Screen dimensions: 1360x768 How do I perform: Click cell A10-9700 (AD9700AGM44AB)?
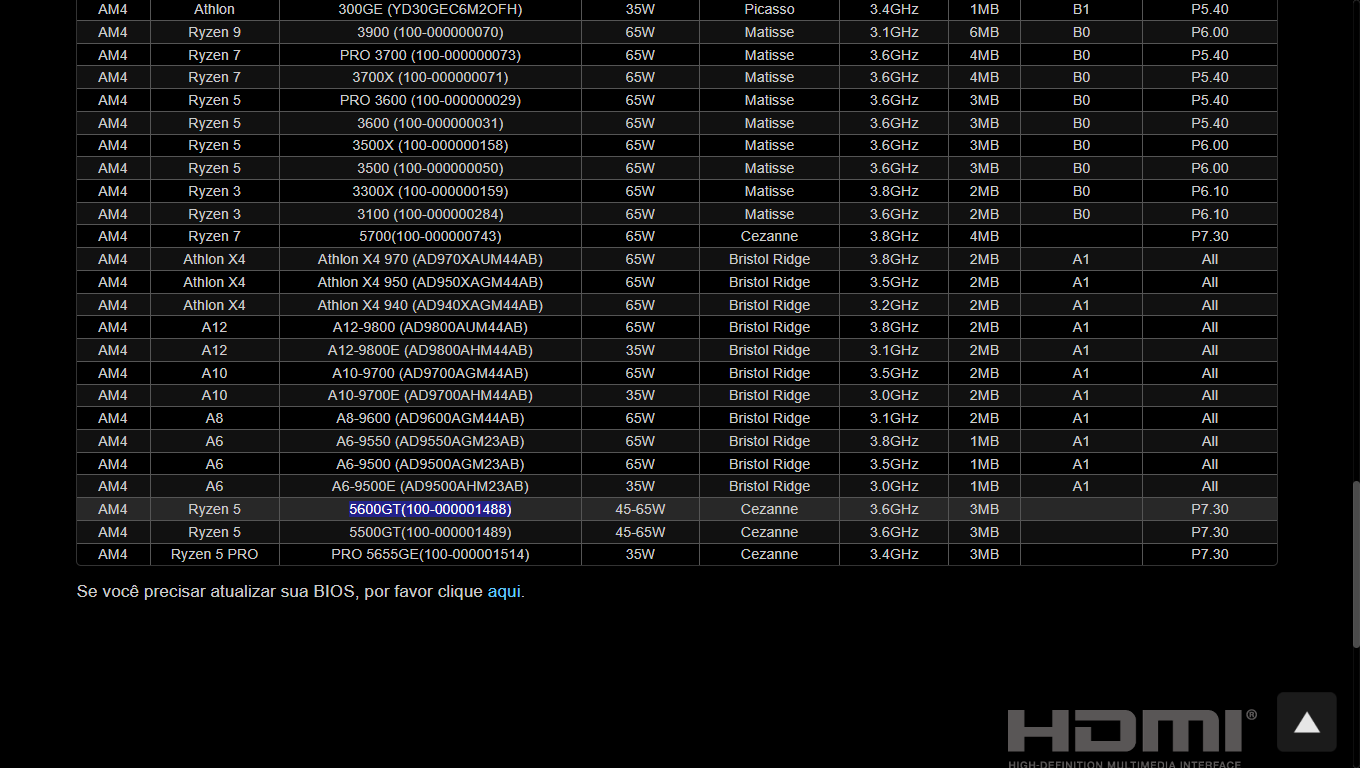pyautogui.click(x=430, y=373)
